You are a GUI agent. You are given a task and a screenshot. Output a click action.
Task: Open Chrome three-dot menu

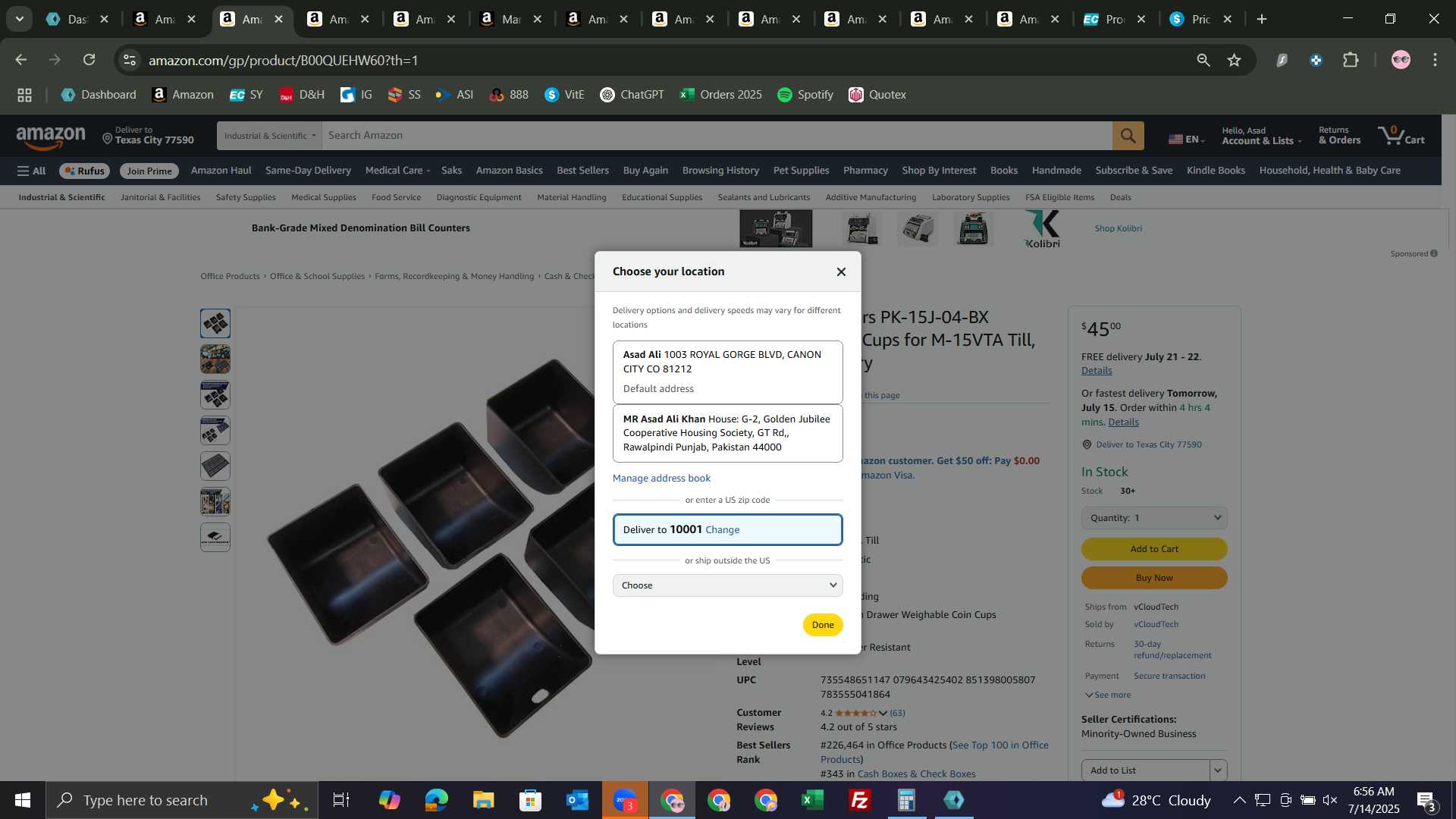pyautogui.click(x=1435, y=60)
